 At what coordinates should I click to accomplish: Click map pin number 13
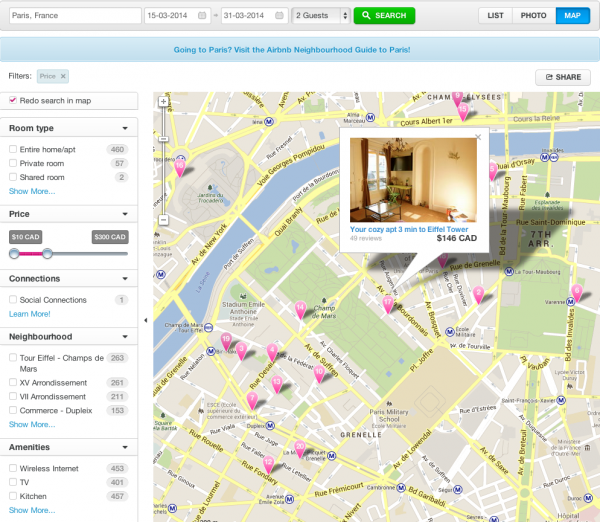point(277,384)
